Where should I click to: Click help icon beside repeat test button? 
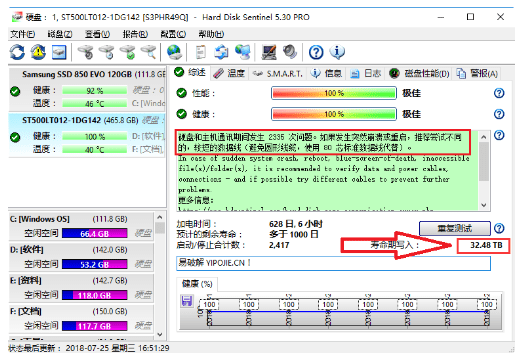click(x=499, y=228)
